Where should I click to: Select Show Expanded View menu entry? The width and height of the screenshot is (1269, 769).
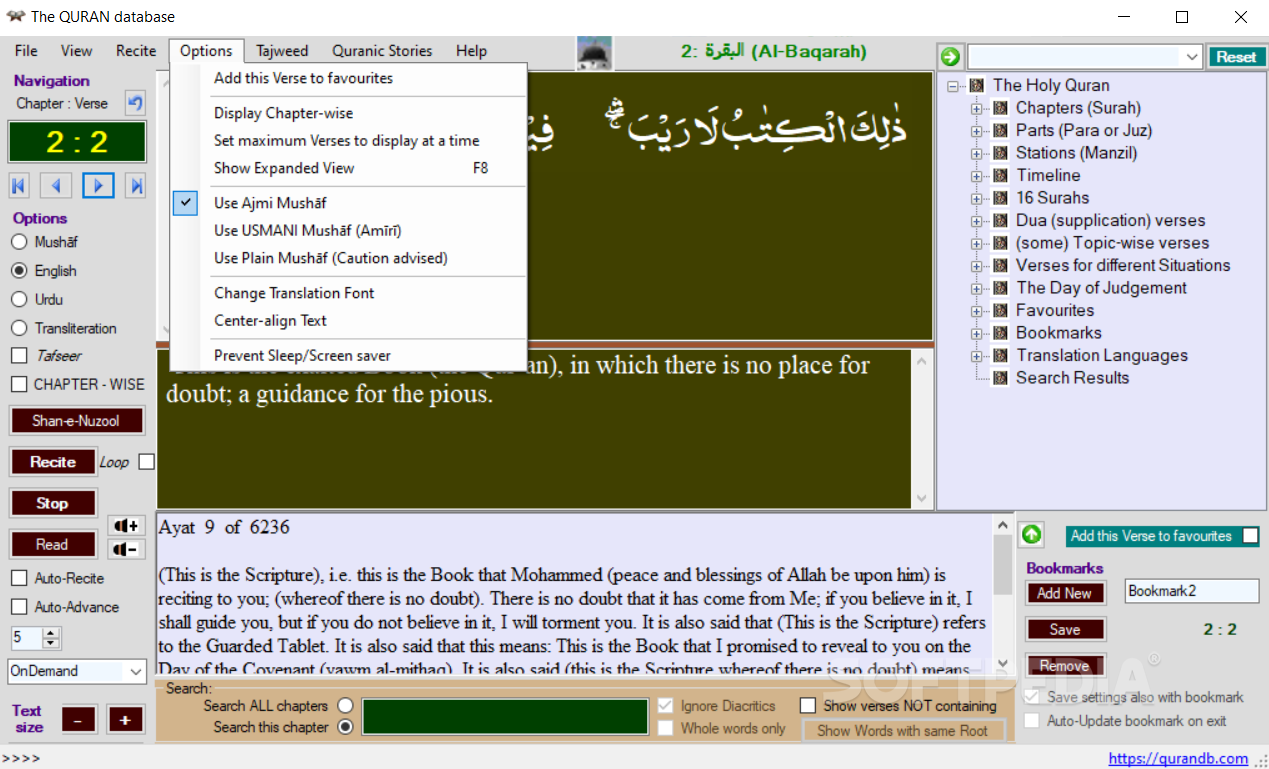[x=348, y=168]
